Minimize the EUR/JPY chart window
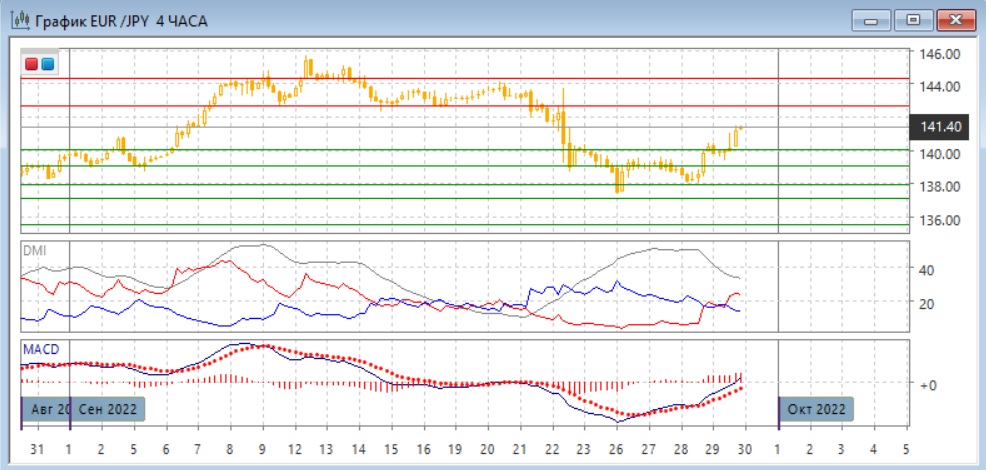This screenshot has height=470, width=986. pyautogui.click(x=871, y=21)
